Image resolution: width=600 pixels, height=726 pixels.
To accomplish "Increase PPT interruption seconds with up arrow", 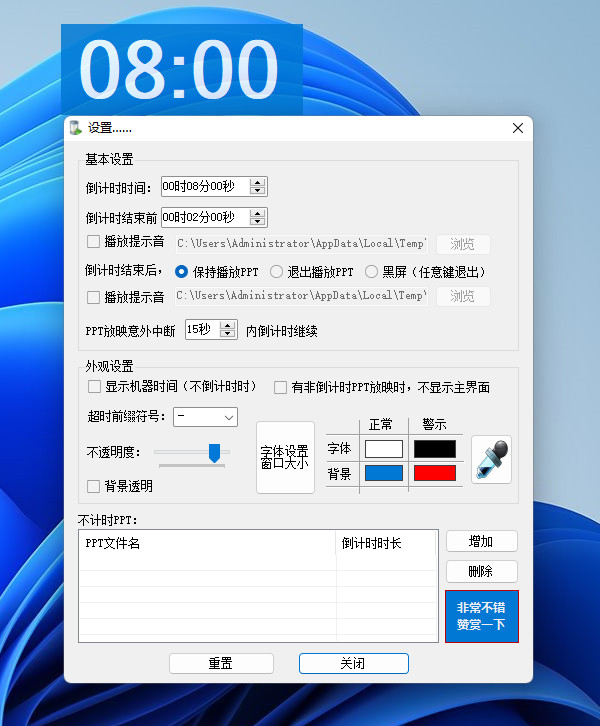I will [228, 325].
